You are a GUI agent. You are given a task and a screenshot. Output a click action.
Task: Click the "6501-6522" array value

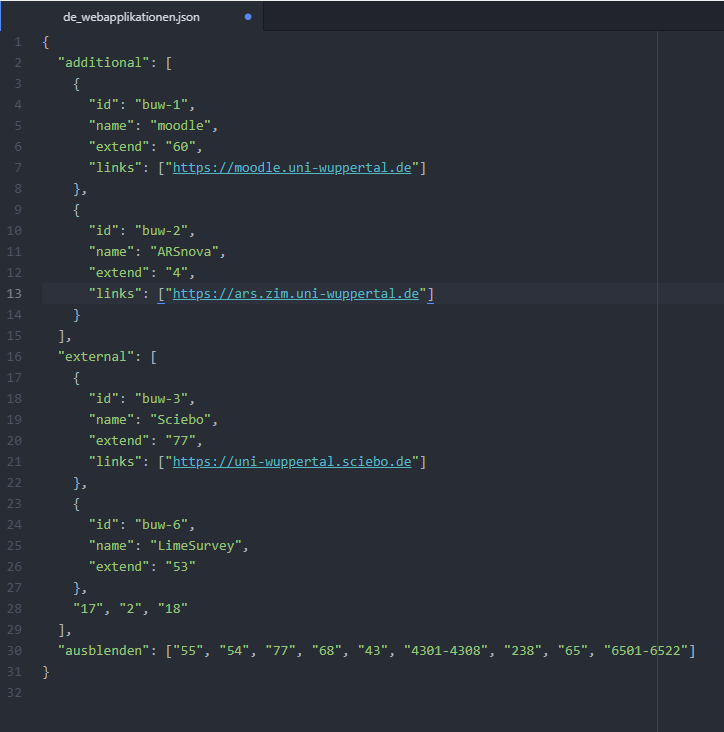click(x=646, y=651)
